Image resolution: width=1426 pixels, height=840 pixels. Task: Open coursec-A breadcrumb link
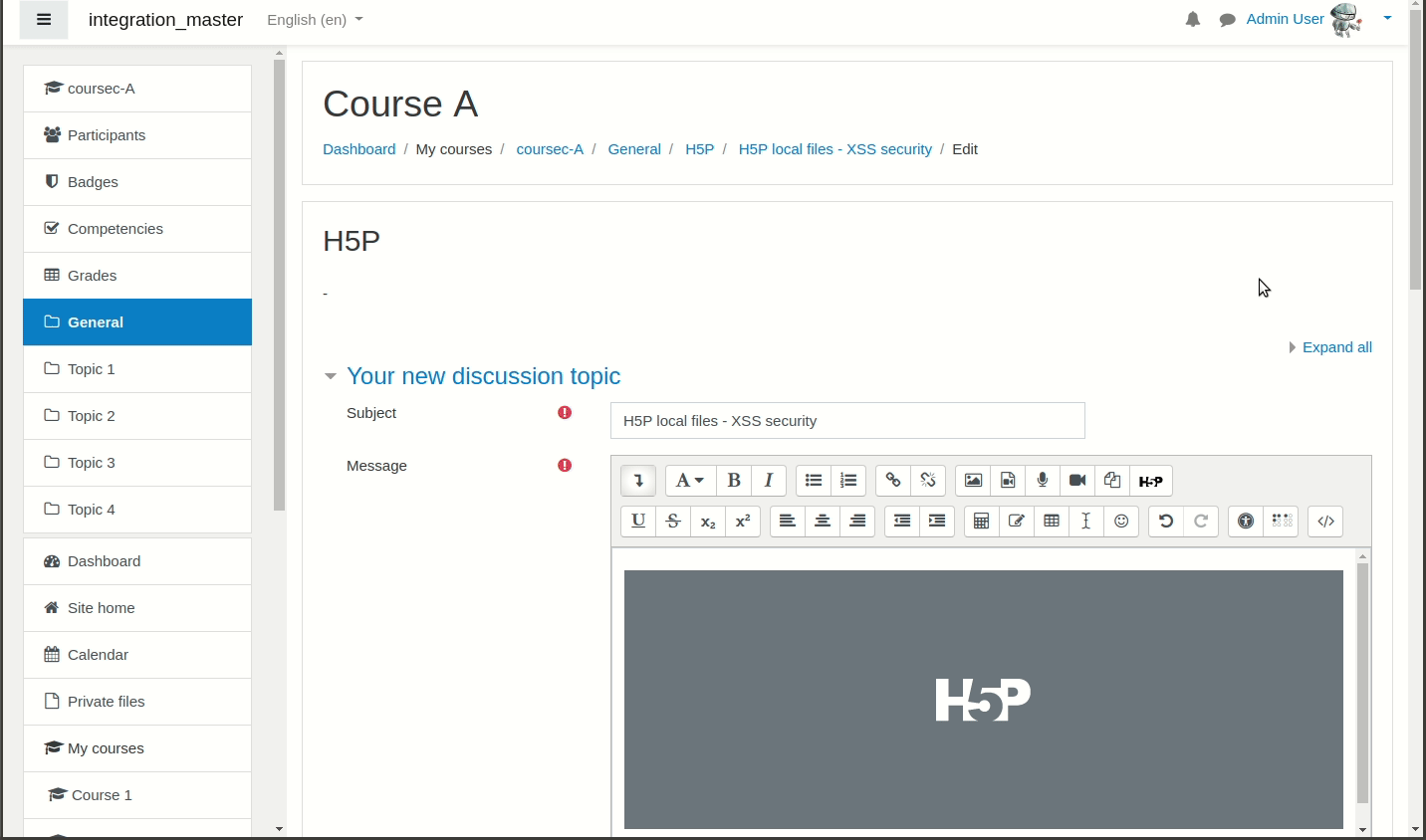click(x=550, y=149)
